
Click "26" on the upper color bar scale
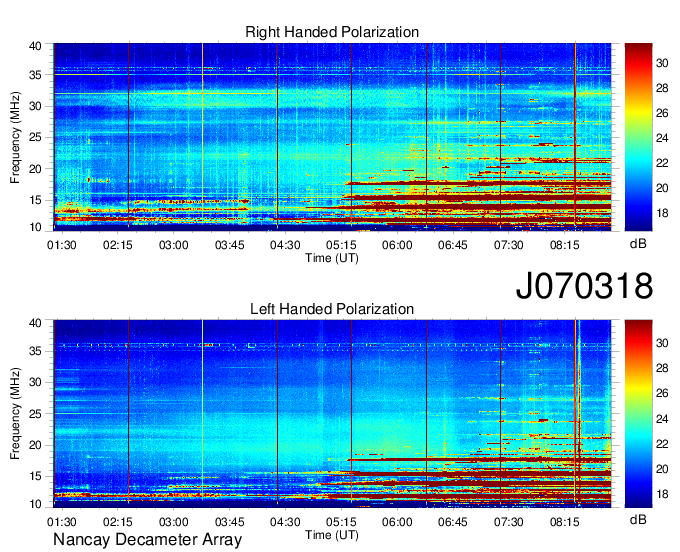(x=662, y=114)
